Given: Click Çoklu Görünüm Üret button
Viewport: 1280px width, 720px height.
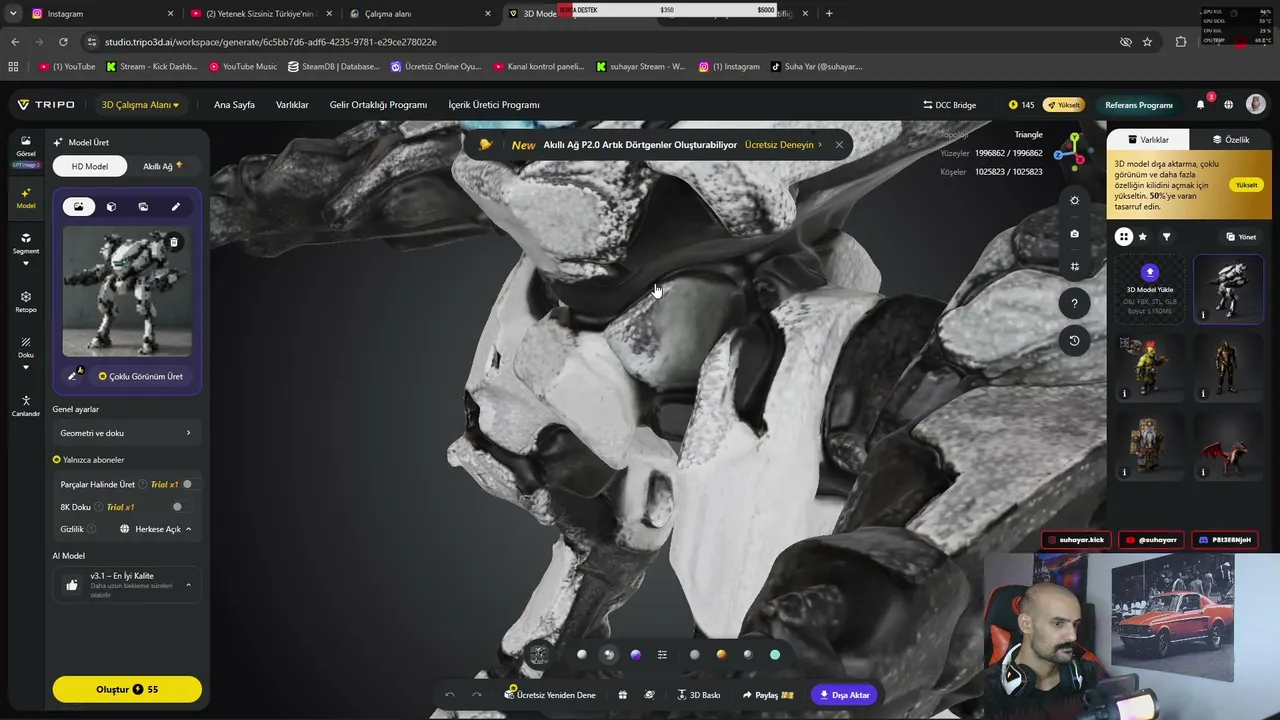Looking at the screenshot, I should pyautogui.click(x=141, y=376).
